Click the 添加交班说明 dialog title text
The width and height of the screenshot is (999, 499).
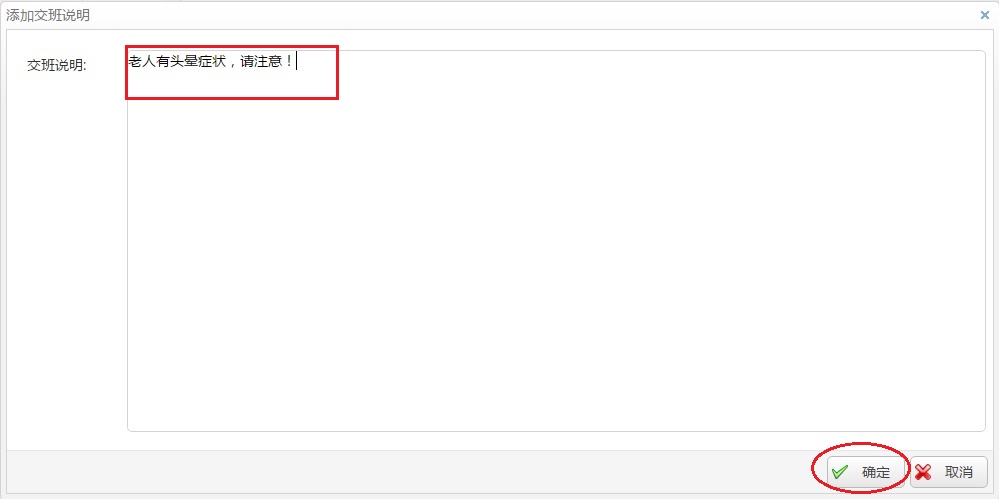coord(48,15)
